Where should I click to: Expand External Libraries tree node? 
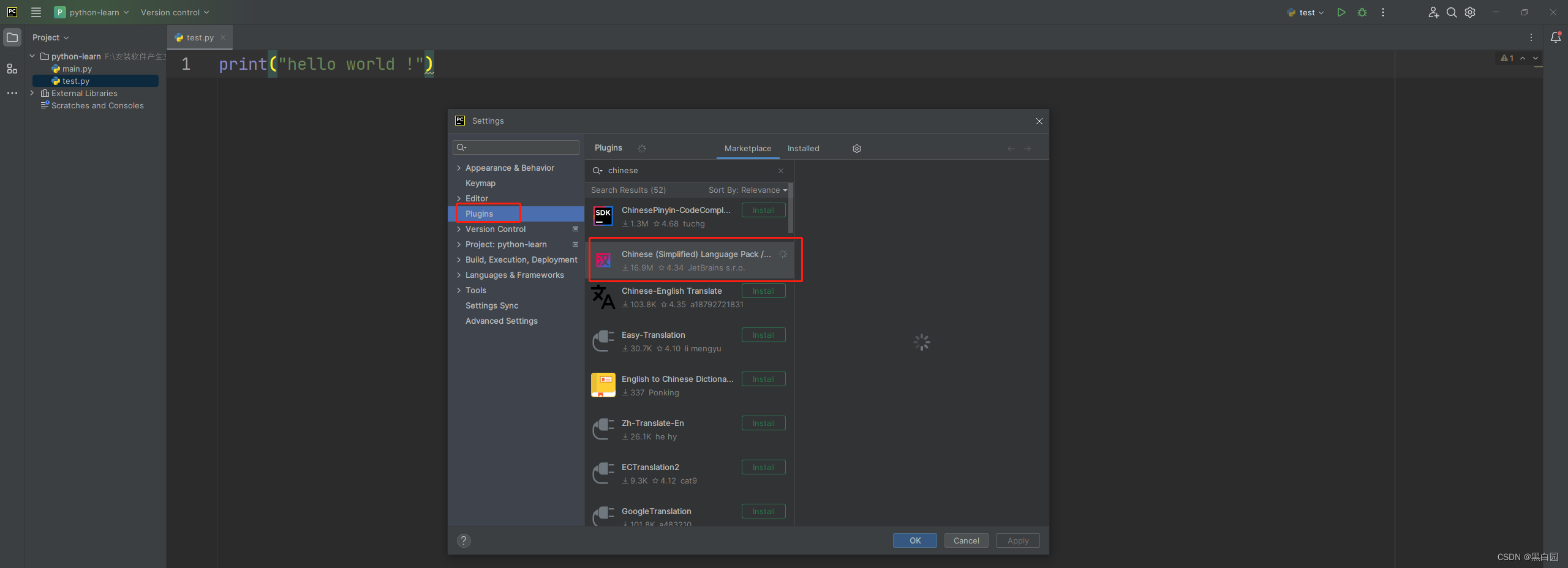point(32,93)
